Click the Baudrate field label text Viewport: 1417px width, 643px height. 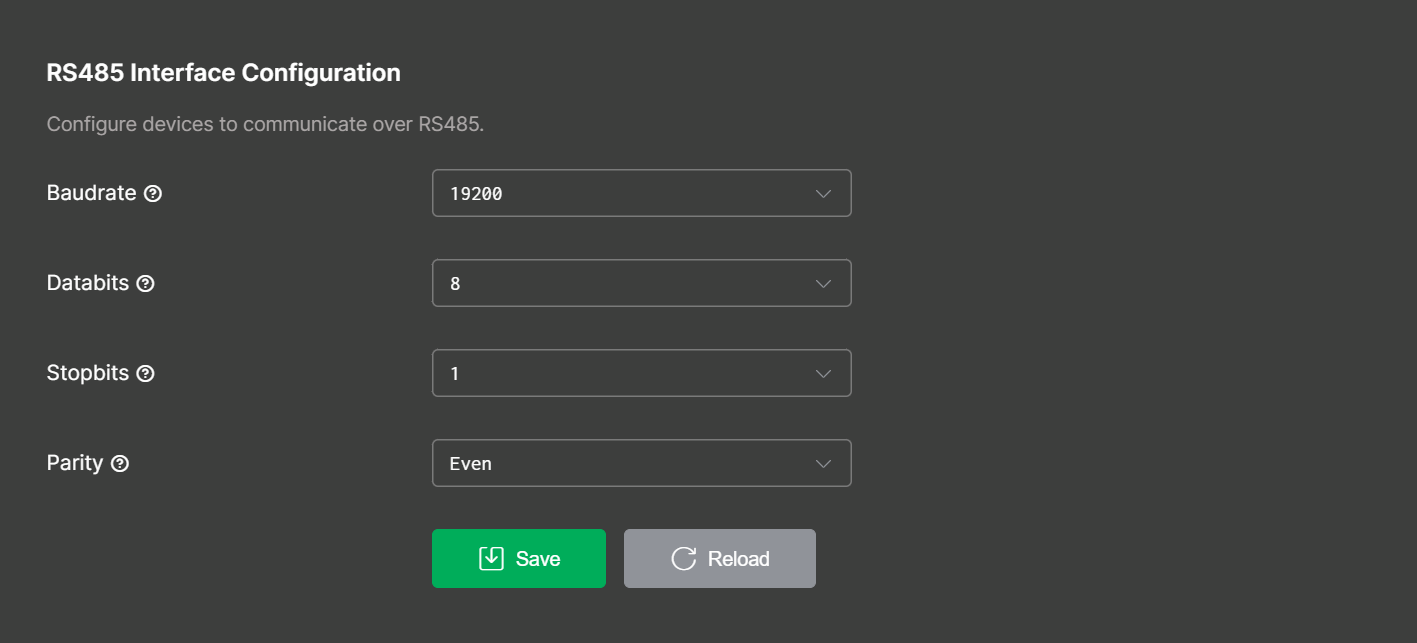91,193
